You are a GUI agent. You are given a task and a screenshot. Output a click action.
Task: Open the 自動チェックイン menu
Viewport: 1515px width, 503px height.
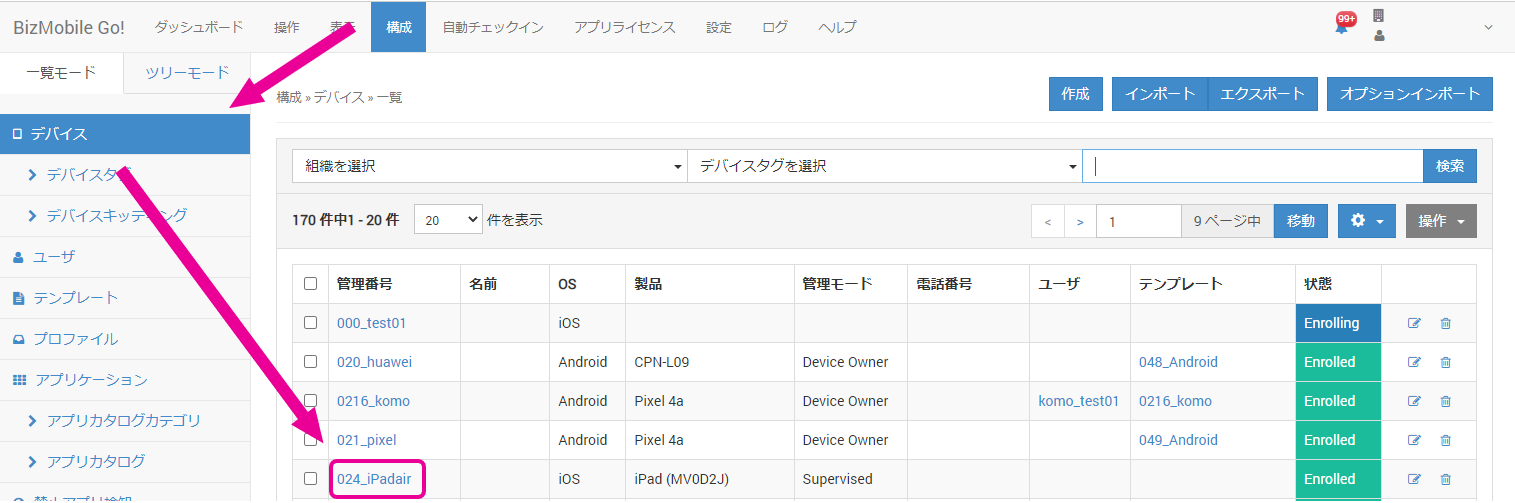(x=493, y=27)
